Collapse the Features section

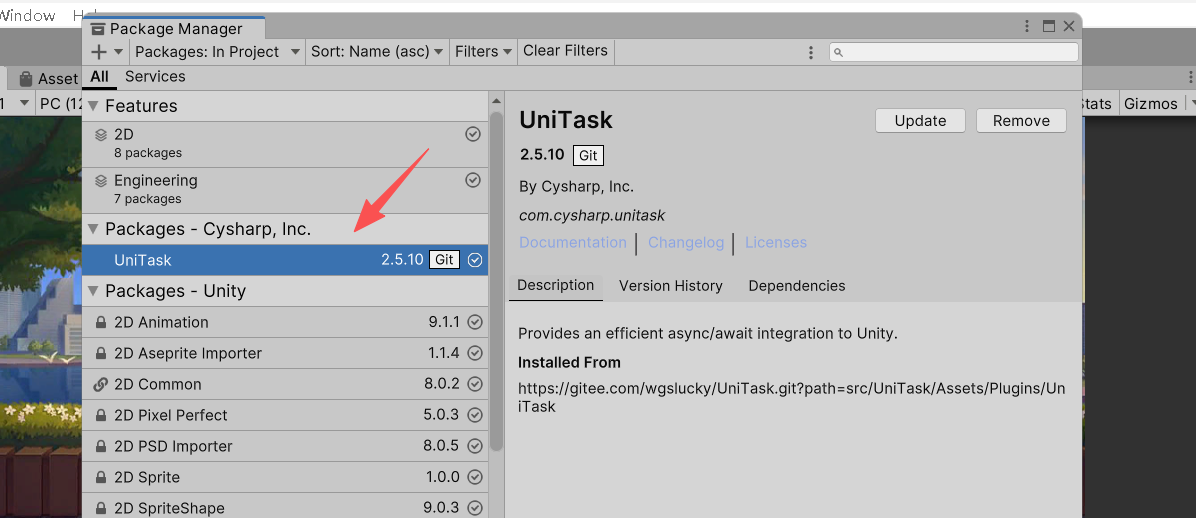coord(94,106)
